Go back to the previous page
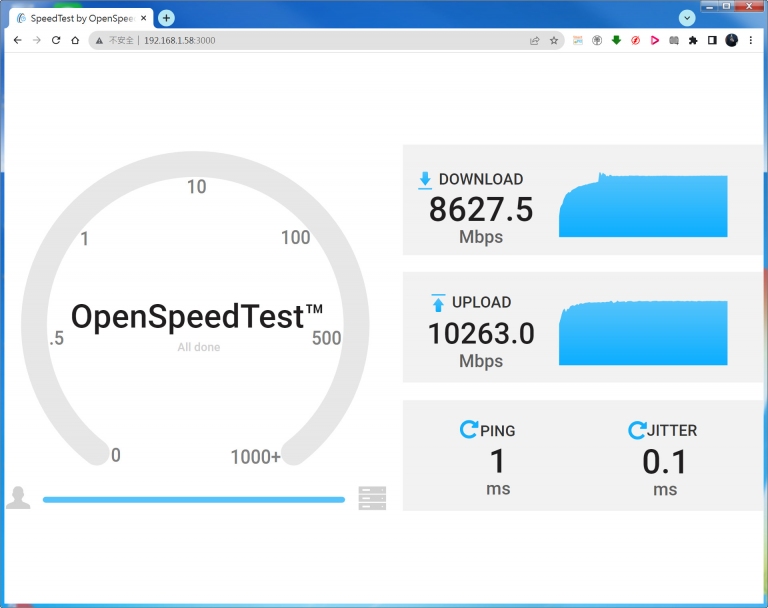 click(18, 40)
